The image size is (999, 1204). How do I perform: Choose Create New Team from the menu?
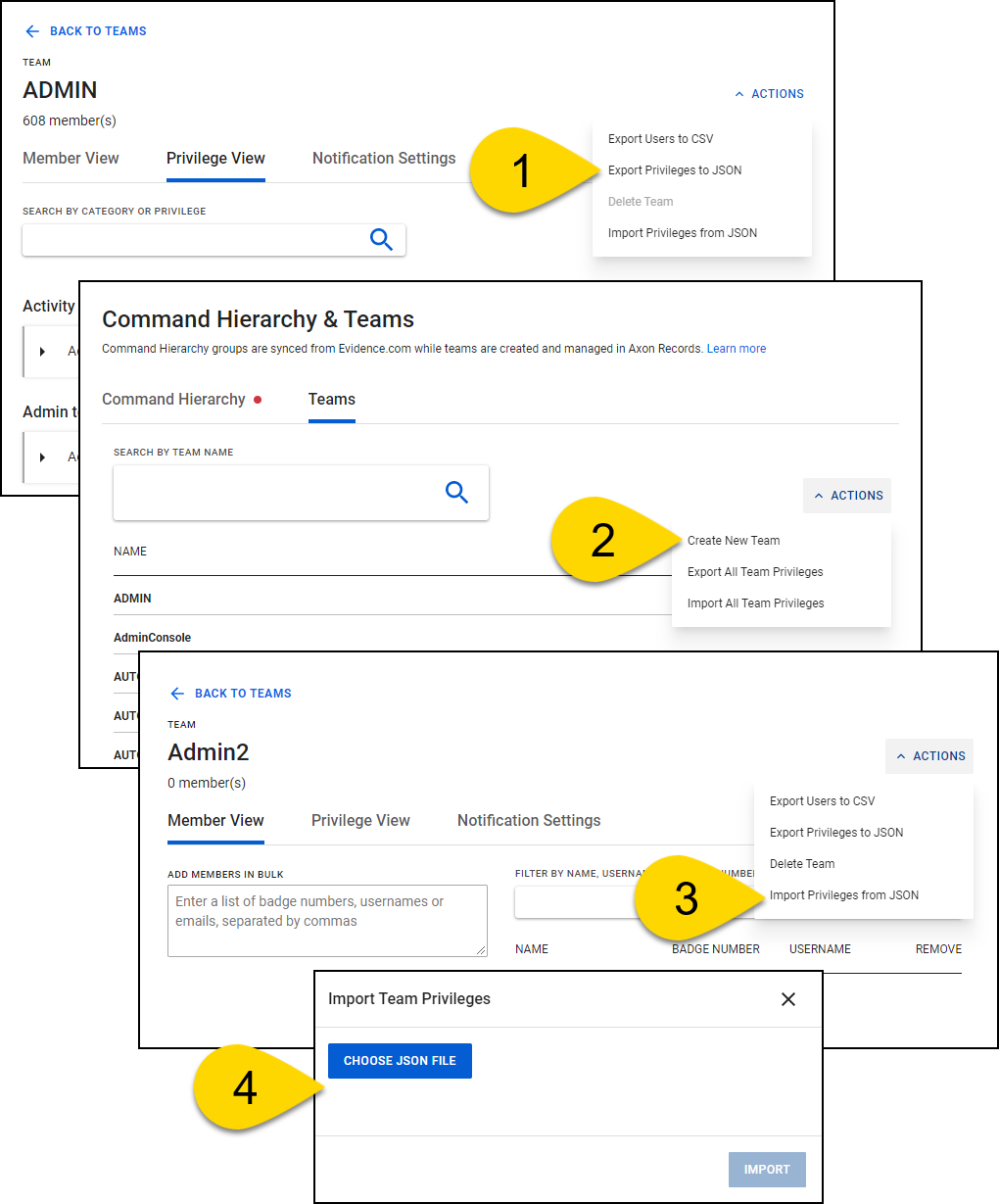pyautogui.click(x=733, y=540)
